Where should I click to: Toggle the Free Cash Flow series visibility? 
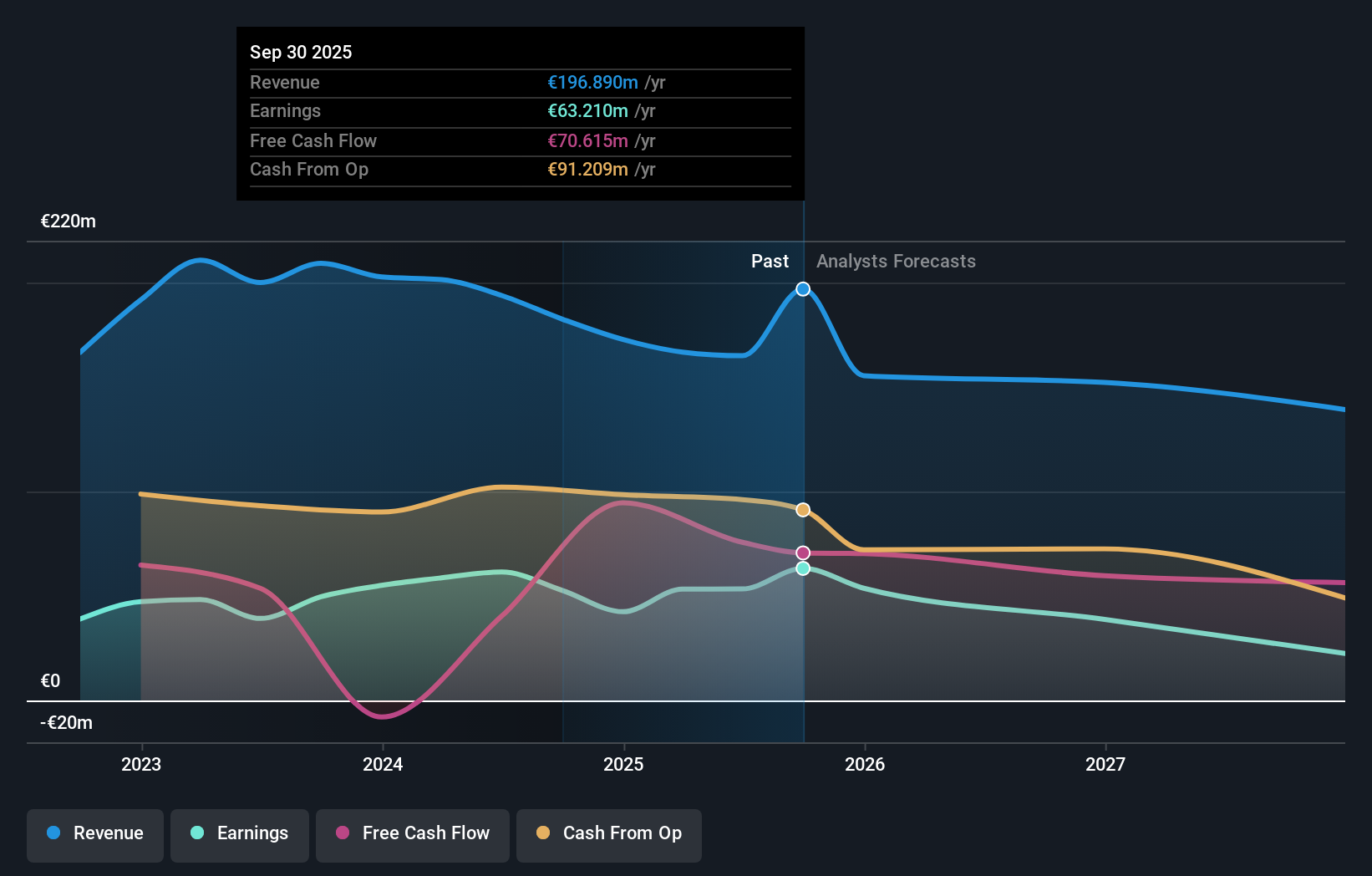tap(412, 833)
